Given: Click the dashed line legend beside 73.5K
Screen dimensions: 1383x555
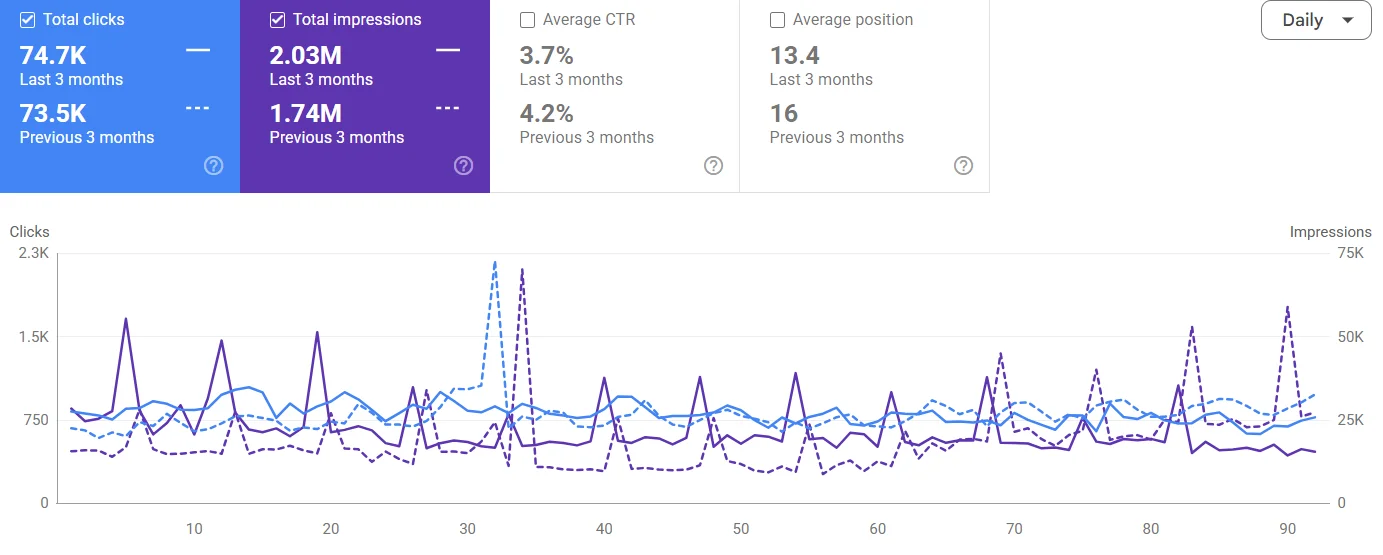Looking at the screenshot, I should point(198,107).
